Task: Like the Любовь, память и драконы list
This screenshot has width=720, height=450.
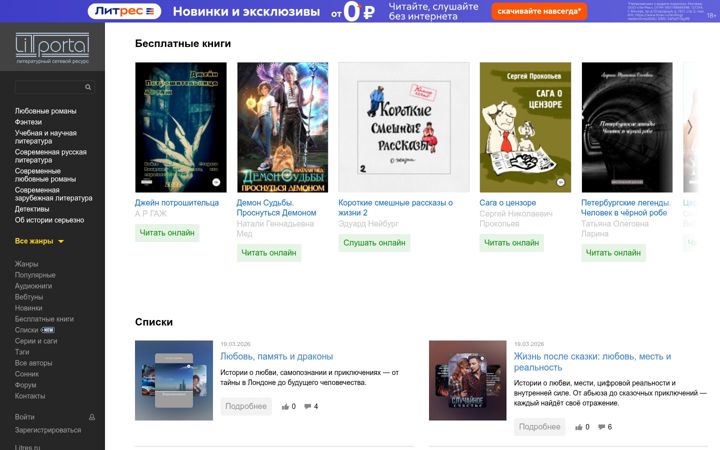Action: pos(288,406)
